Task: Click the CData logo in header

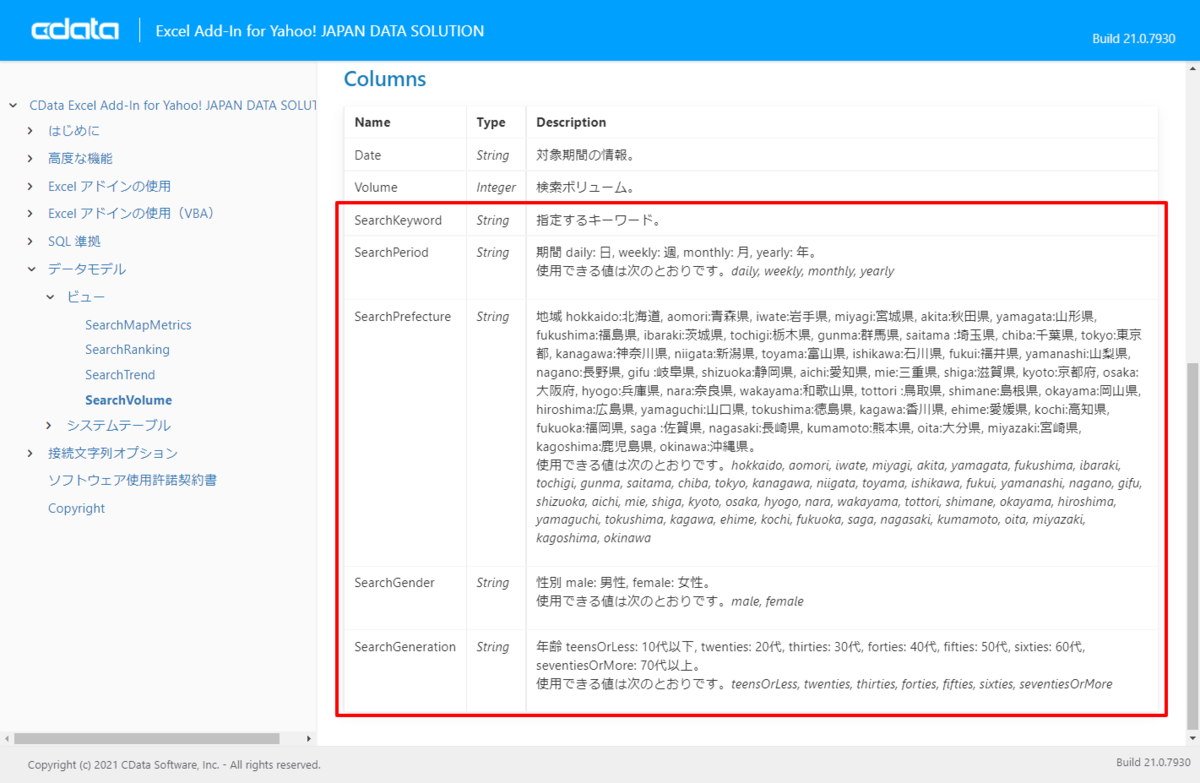Action: pos(76,31)
